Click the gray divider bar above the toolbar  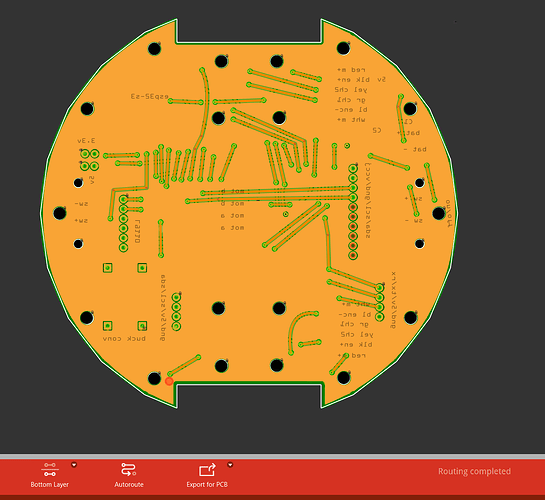click(x=272, y=456)
